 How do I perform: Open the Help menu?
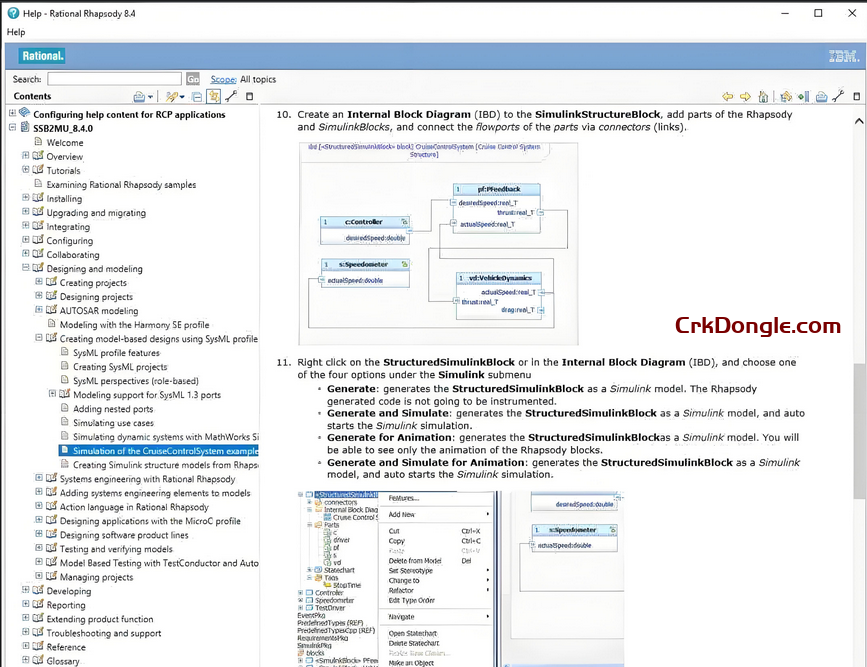(x=15, y=32)
